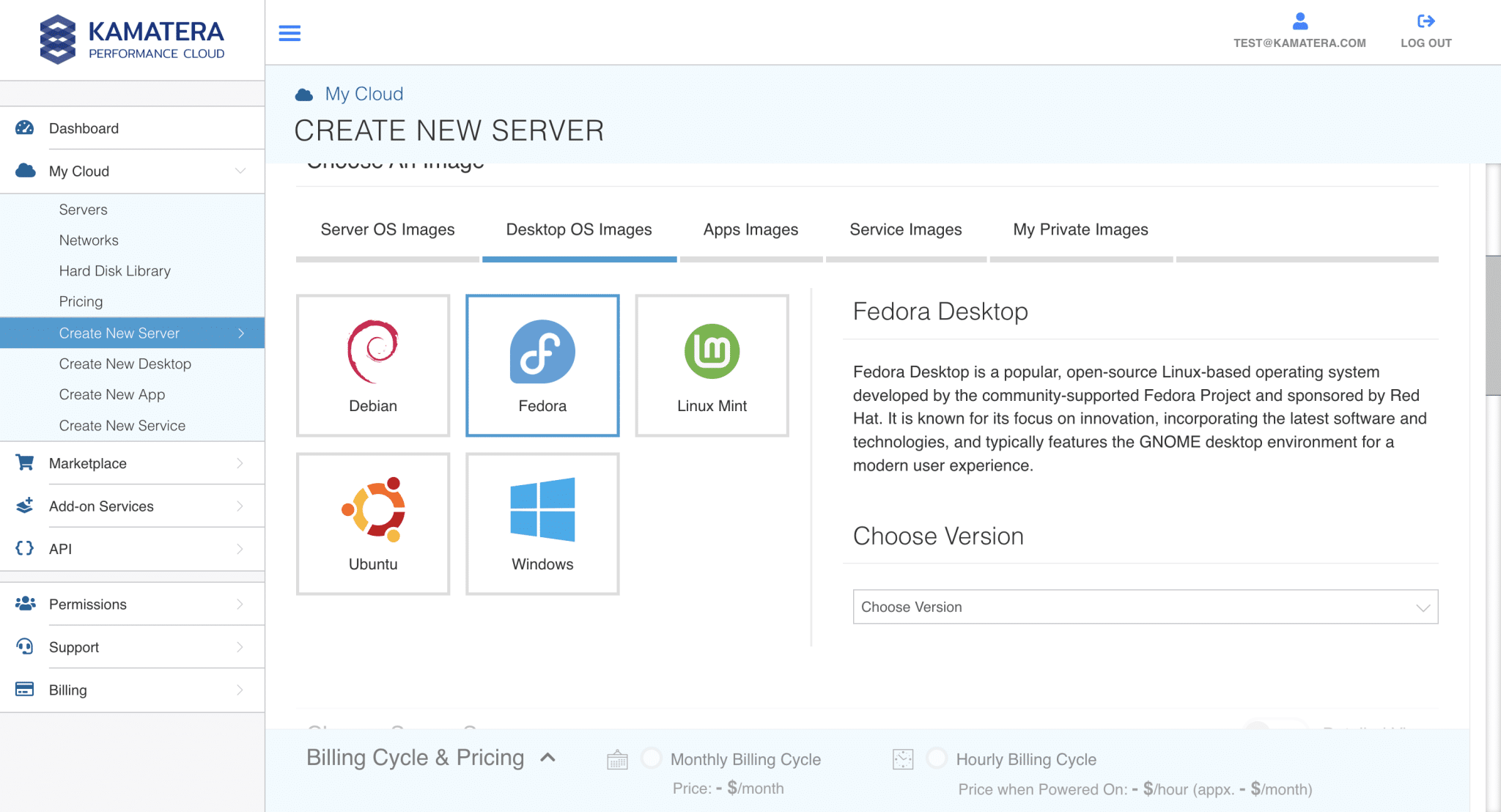Click the user account icon

(x=1299, y=21)
